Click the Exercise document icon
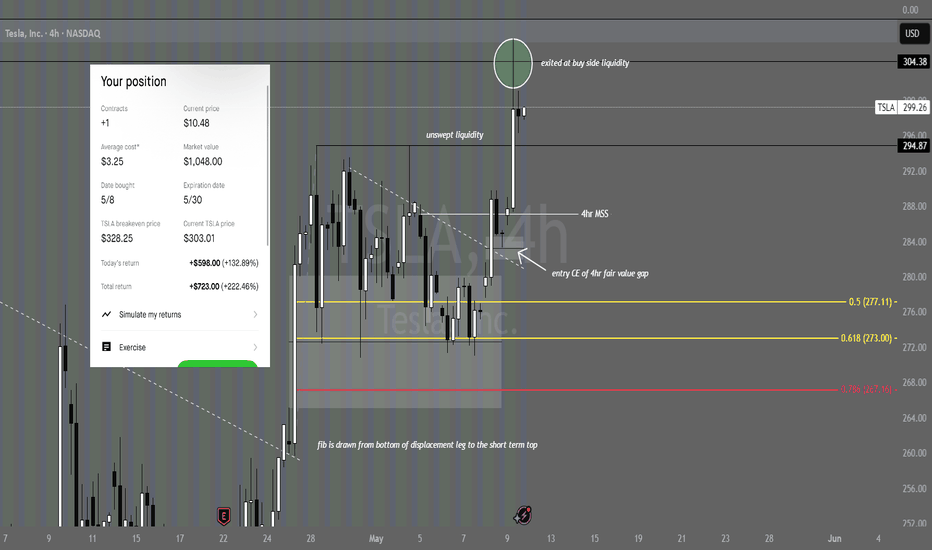The width and height of the screenshot is (932, 550). click(x=106, y=347)
